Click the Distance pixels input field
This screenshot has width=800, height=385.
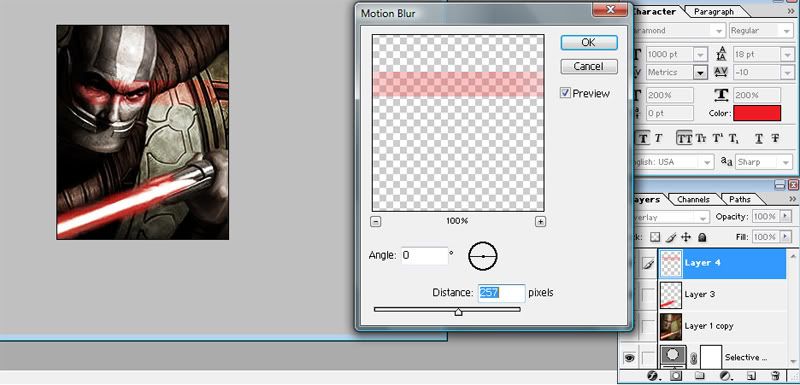pos(501,293)
